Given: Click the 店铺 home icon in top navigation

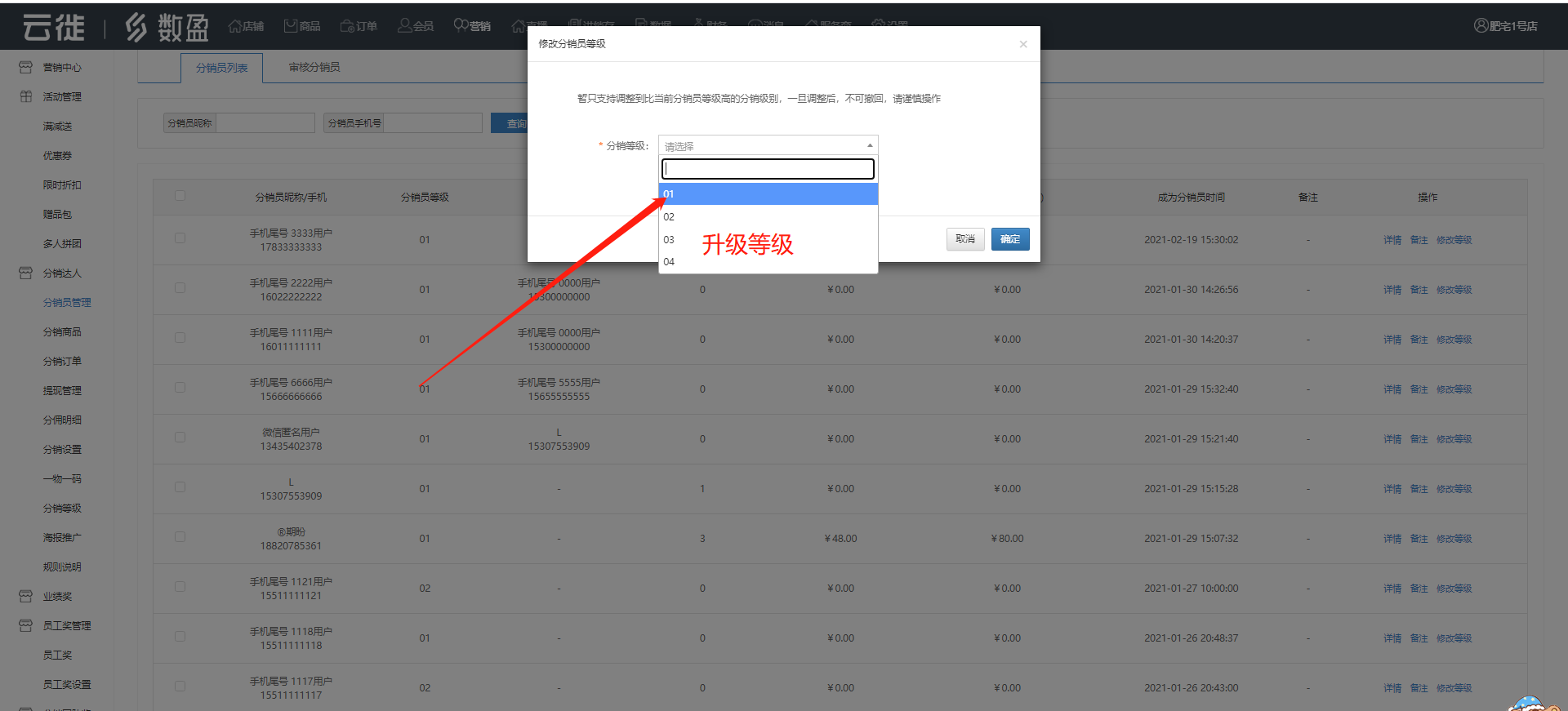Looking at the screenshot, I should tap(235, 26).
